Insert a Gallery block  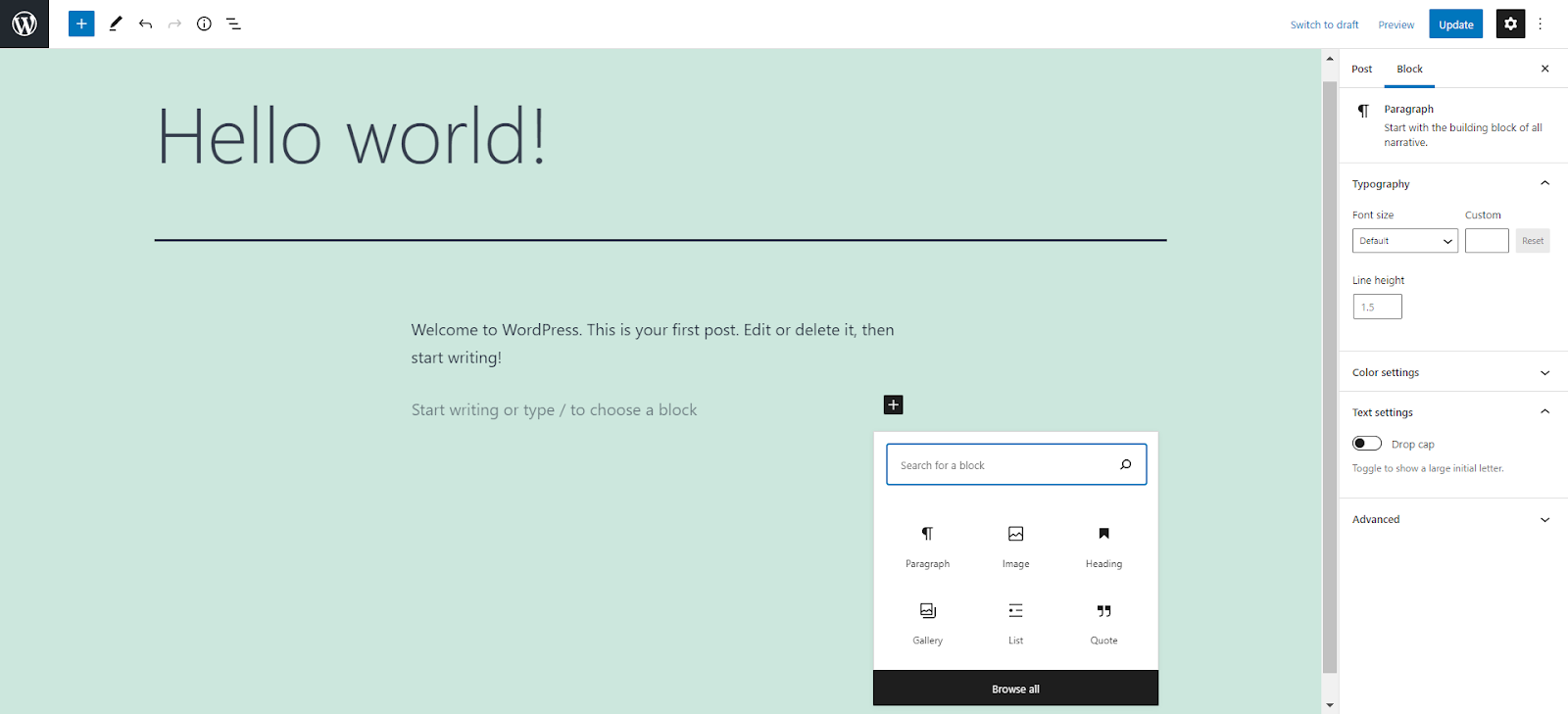tap(927, 623)
